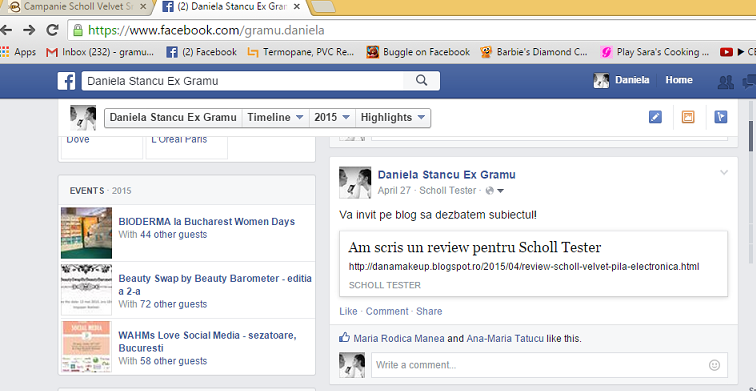The width and height of the screenshot is (756, 391).
Task: Click the Facebook search input field
Action: [243, 81]
